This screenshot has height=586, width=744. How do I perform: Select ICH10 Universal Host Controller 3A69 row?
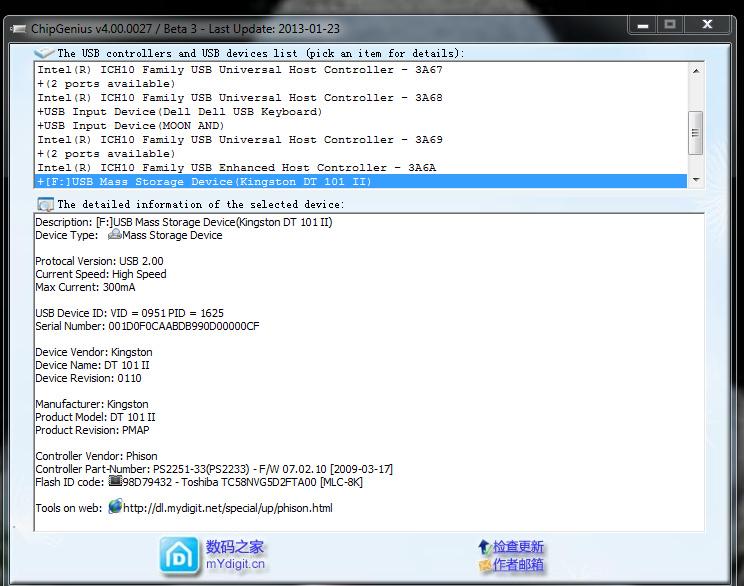click(x=361, y=140)
